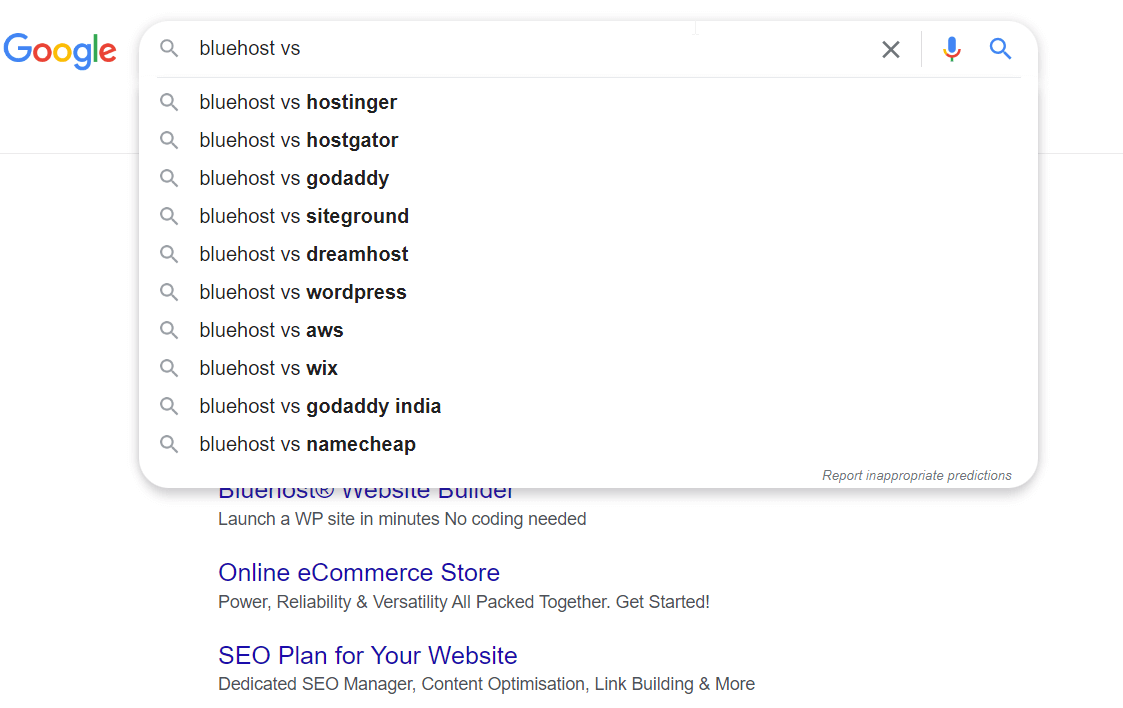Image resolution: width=1123 pixels, height=708 pixels.
Task: Click magnifier icon beside hostinger suggestion
Action: point(169,102)
